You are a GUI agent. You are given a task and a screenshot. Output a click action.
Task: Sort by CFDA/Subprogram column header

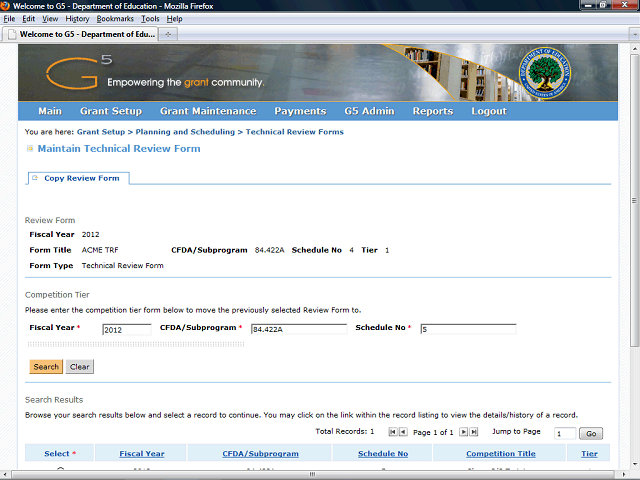coord(260,453)
